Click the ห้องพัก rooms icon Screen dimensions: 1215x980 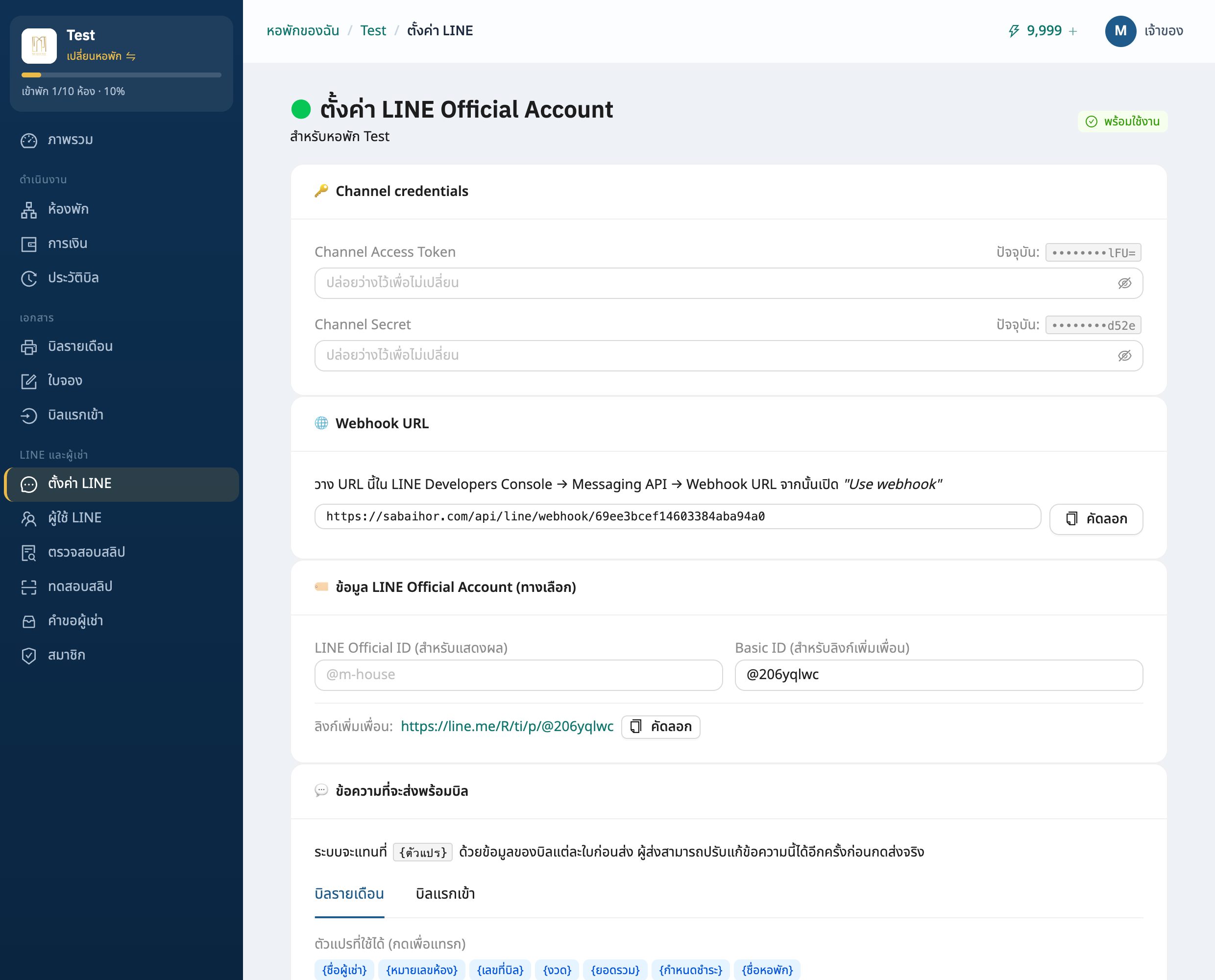[x=29, y=210]
